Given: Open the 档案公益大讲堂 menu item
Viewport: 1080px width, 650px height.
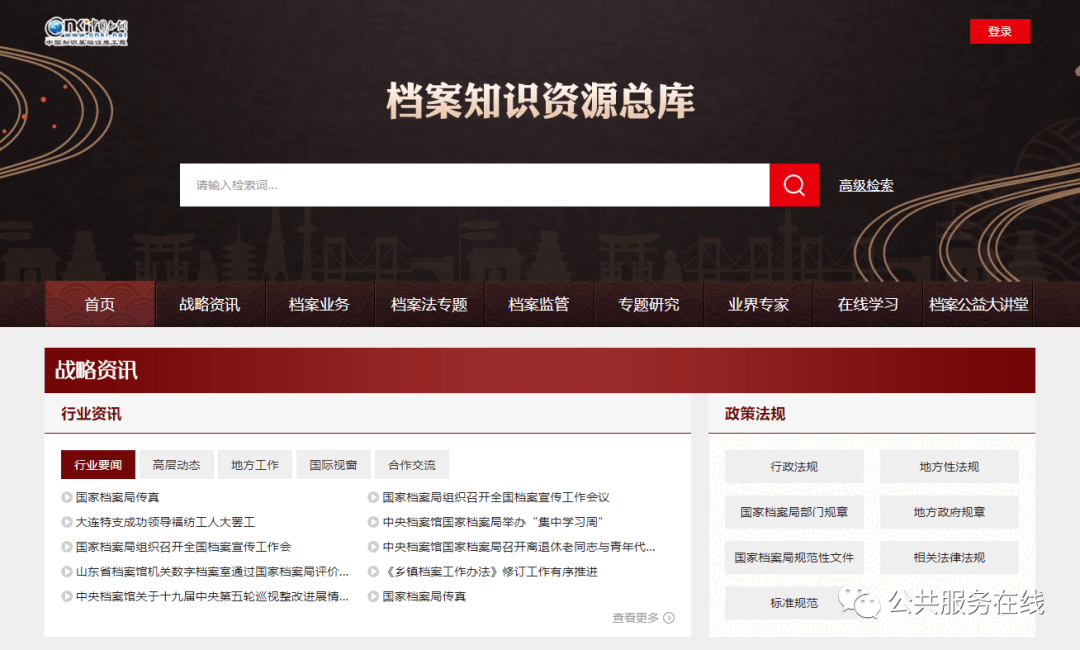Looking at the screenshot, I should (x=977, y=304).
